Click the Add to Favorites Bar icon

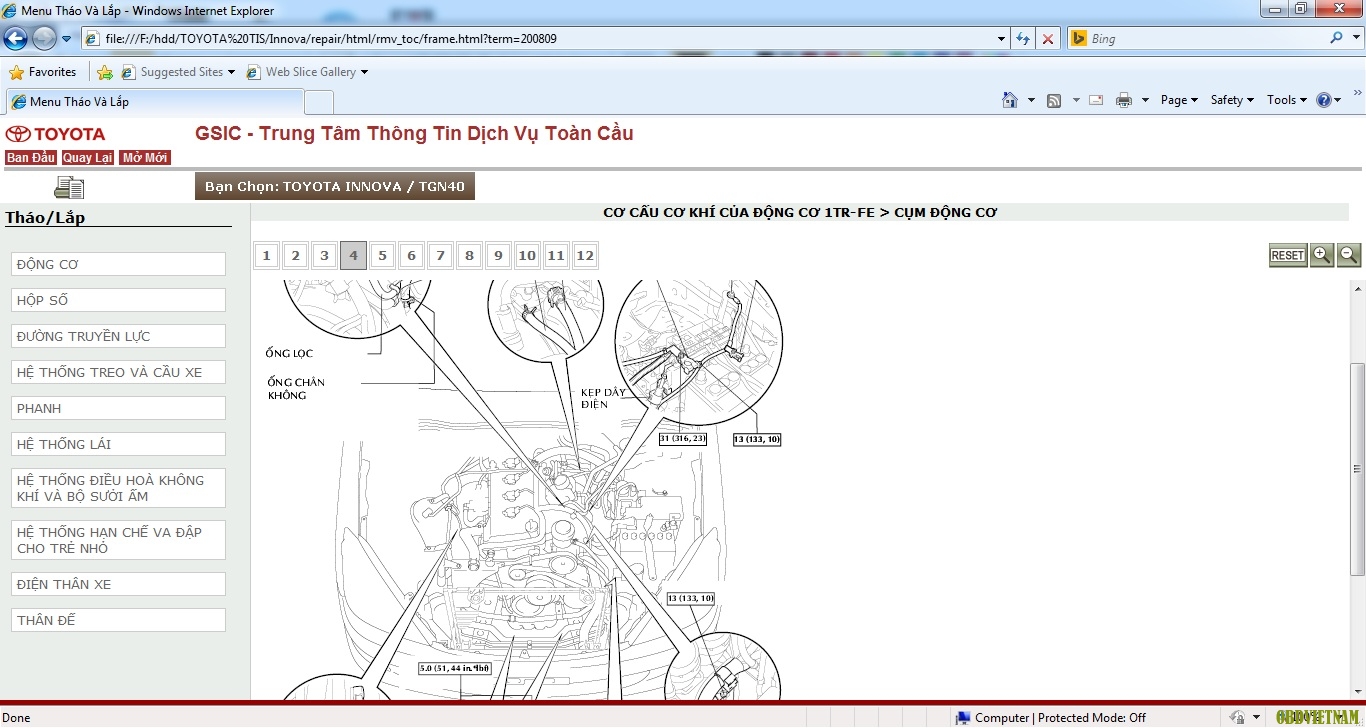point(105,72)
